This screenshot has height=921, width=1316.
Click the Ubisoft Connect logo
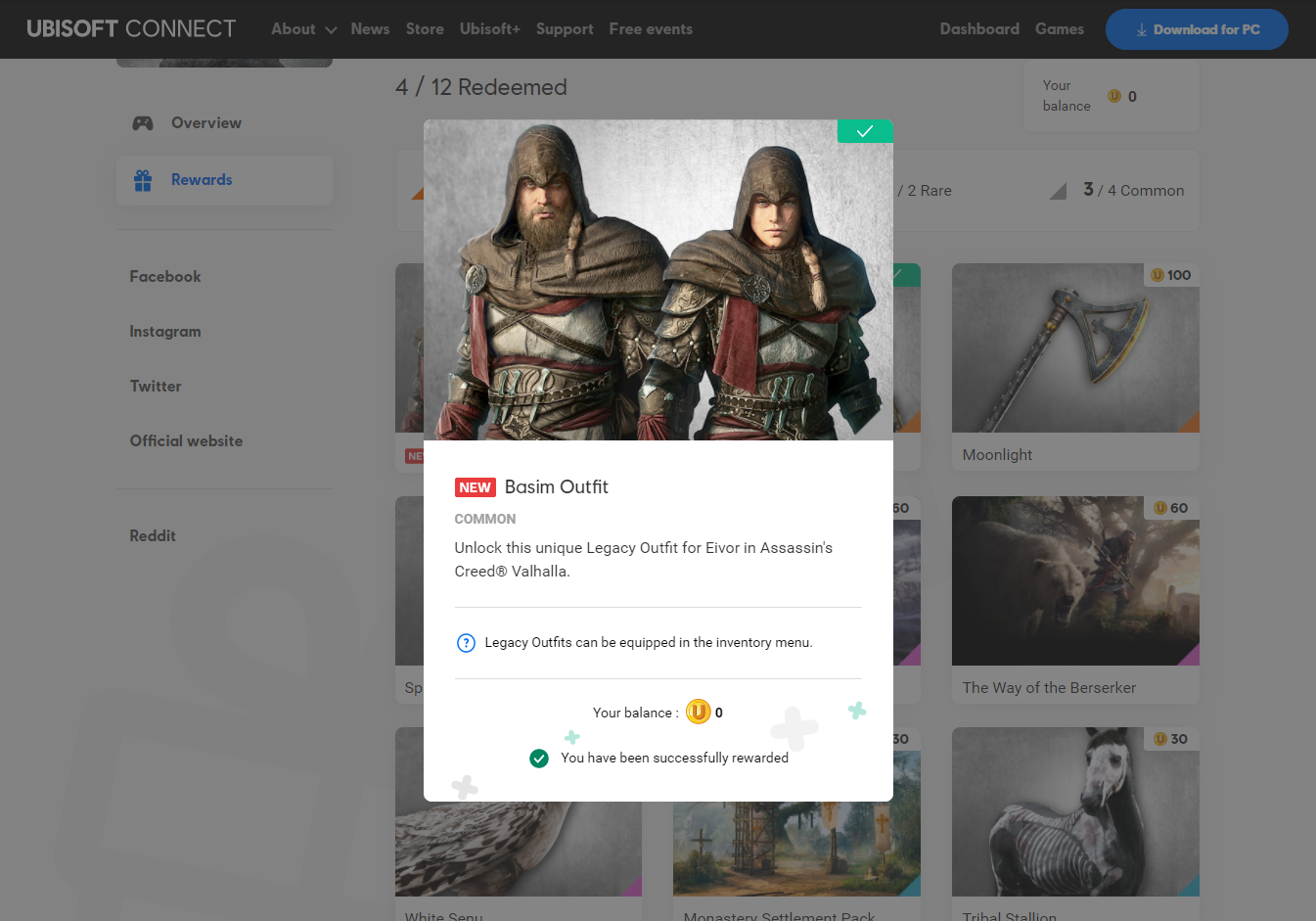click(131, 28)
